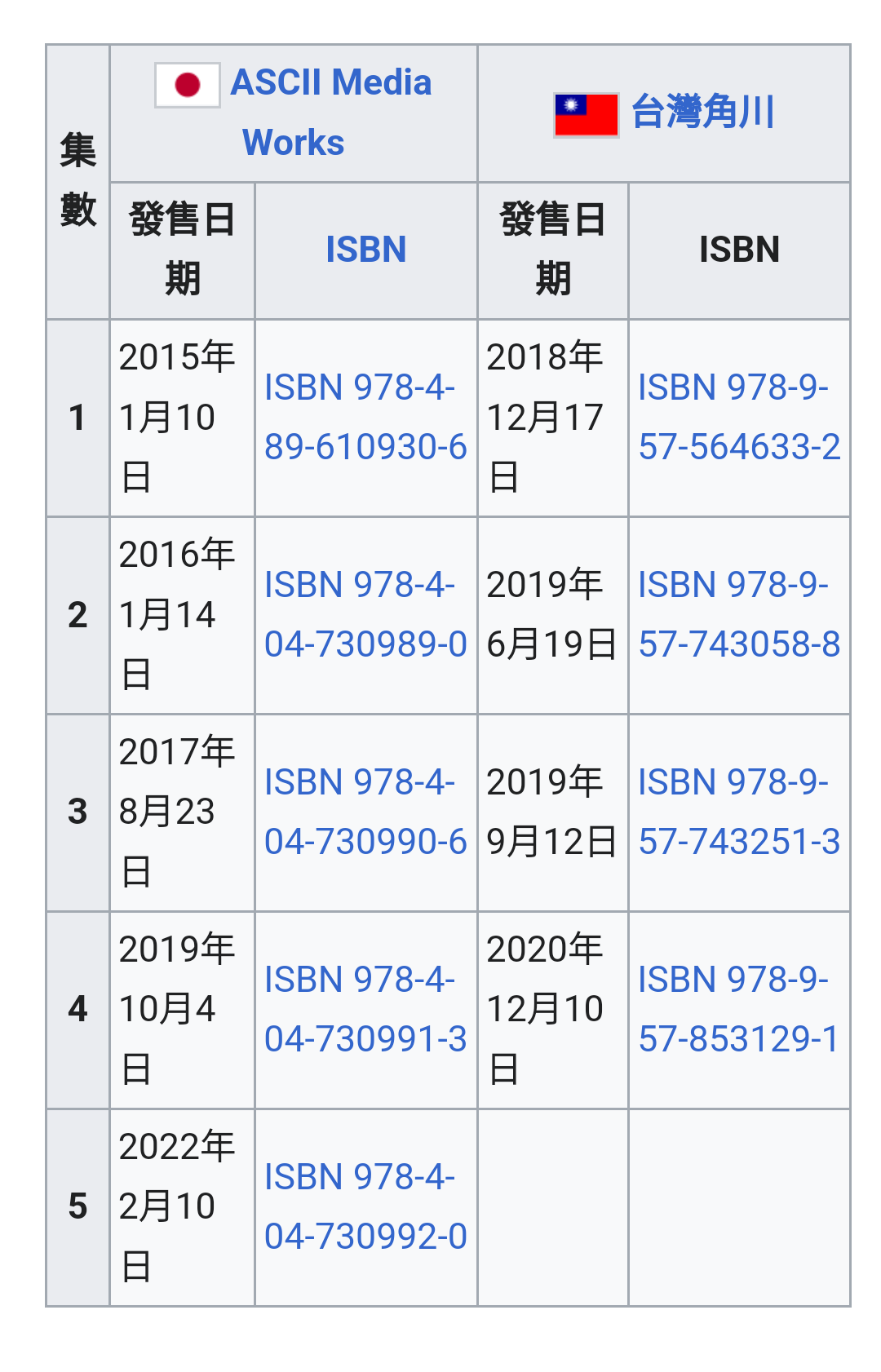Open ISBN 978-4-04-730992-0 link
The image size is (881, 1372).
(365, 1206)
